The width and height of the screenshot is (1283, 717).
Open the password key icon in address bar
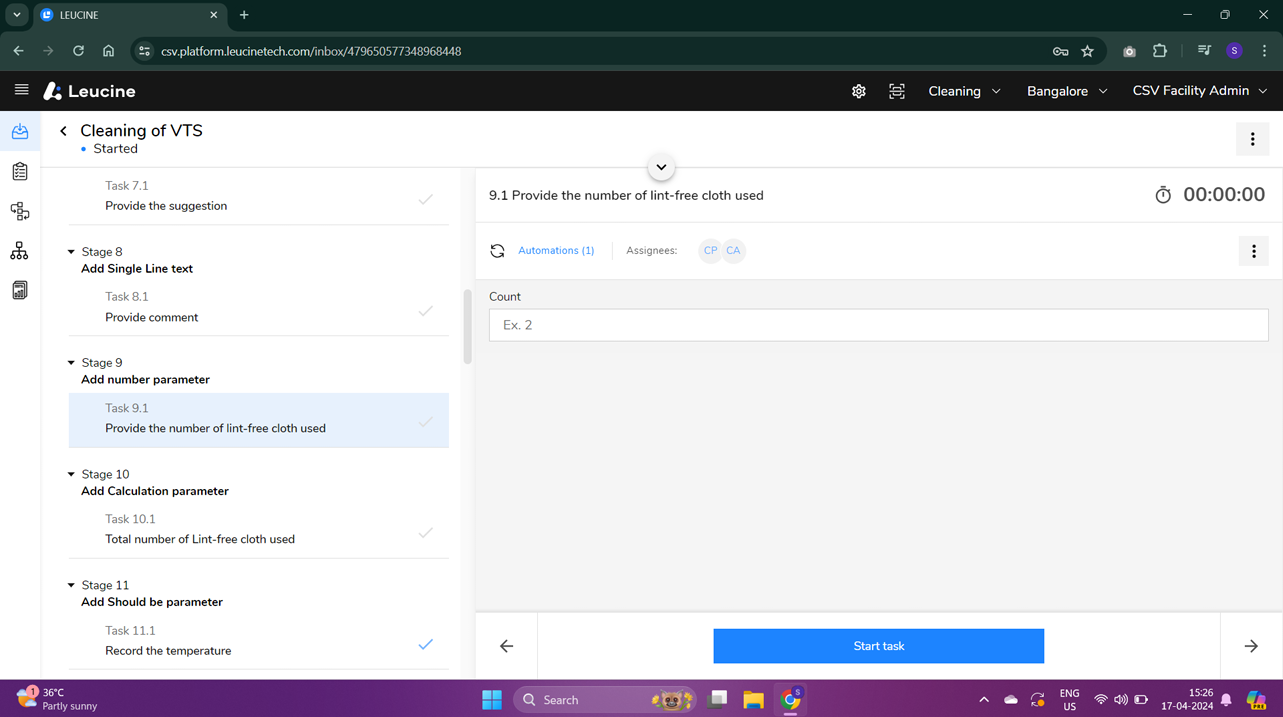(x=1061, y=51)
